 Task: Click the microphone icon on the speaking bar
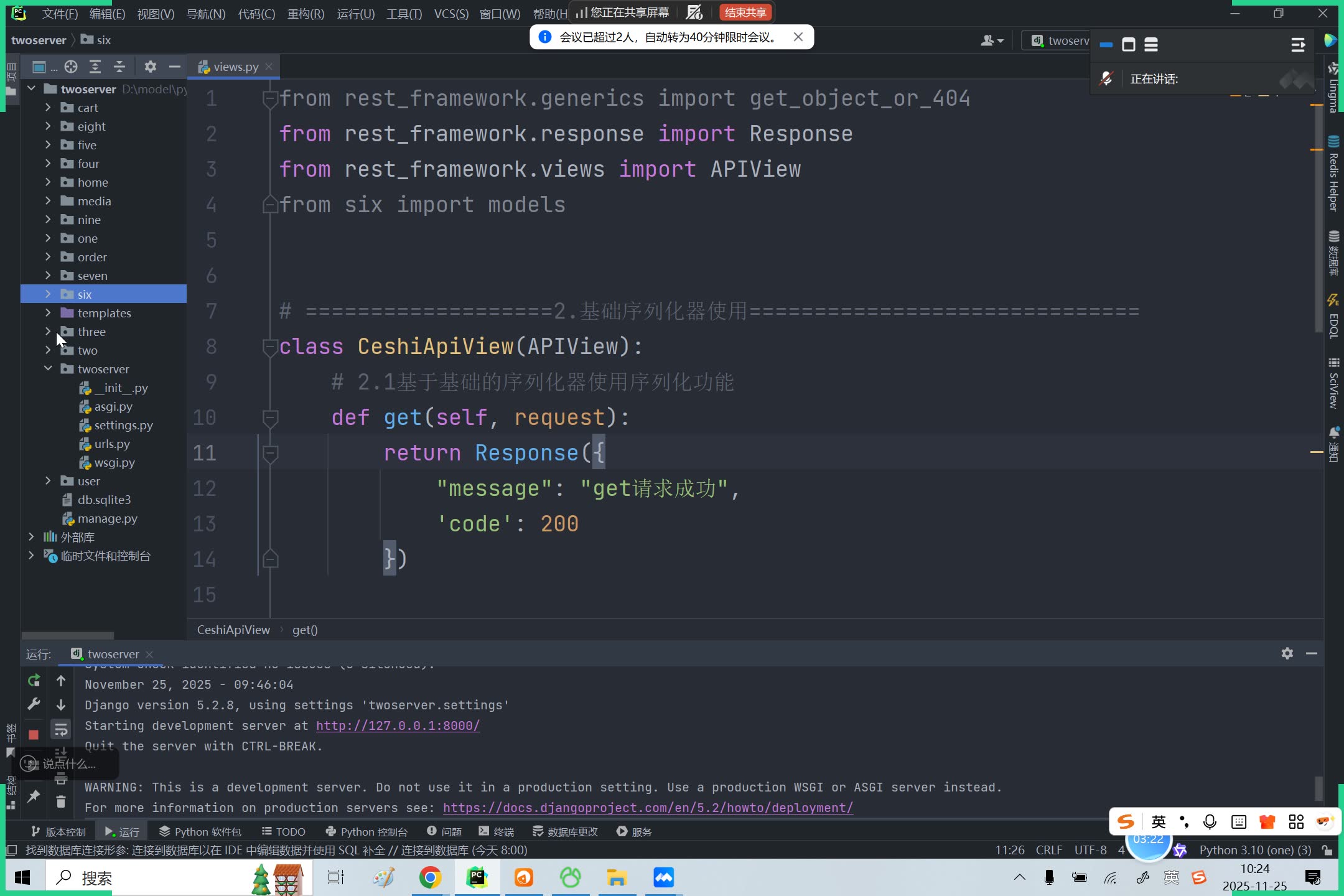1106,79
